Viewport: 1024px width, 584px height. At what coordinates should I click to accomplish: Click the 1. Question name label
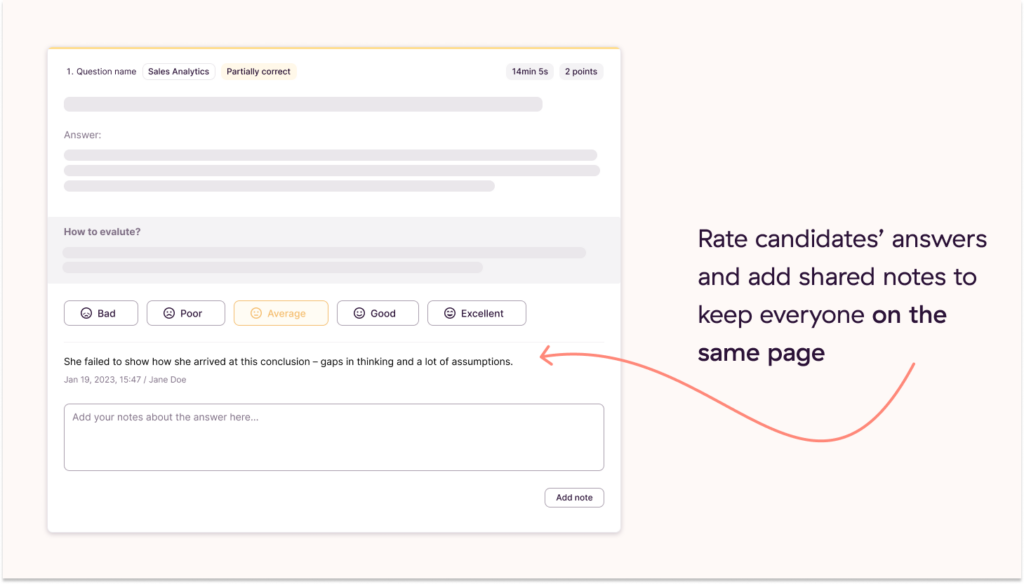[100, 72]
